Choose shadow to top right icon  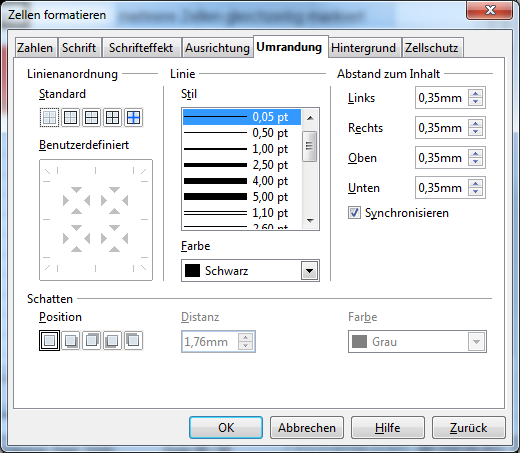pyautogui.click(x=91, y=340)
